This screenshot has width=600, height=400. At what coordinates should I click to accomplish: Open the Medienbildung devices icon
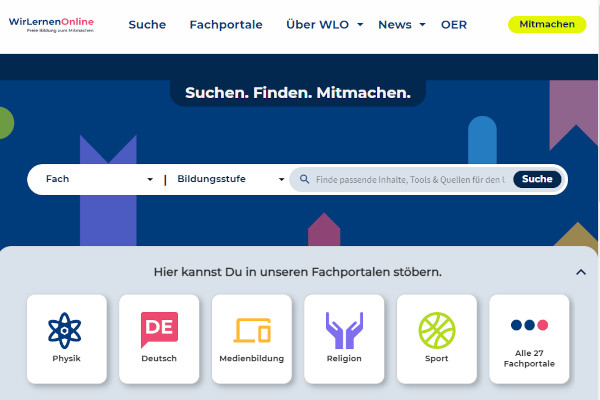point(252,330)
